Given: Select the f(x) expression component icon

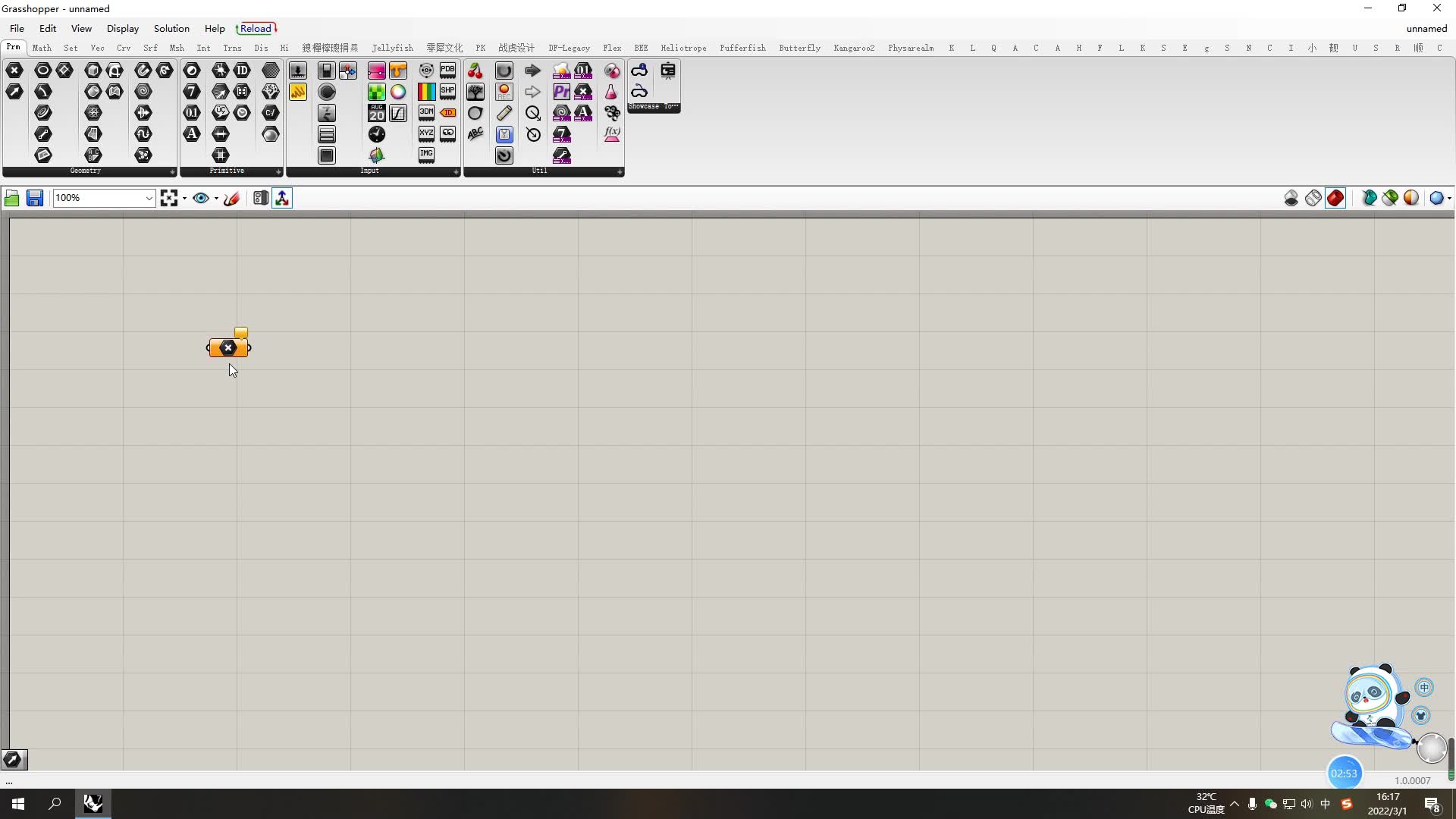Looking at the screenshot, I should tap(612, 134).
